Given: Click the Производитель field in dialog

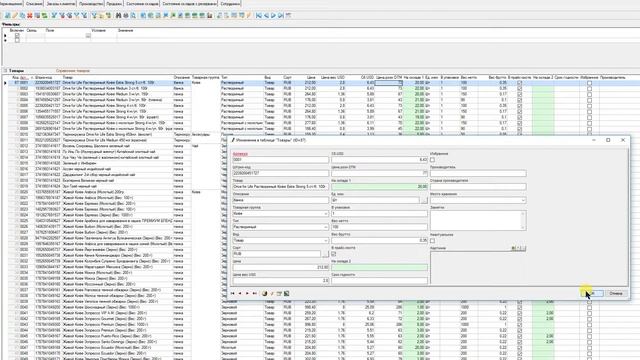Looking at the screenshot, I should (x=478, y=173).
